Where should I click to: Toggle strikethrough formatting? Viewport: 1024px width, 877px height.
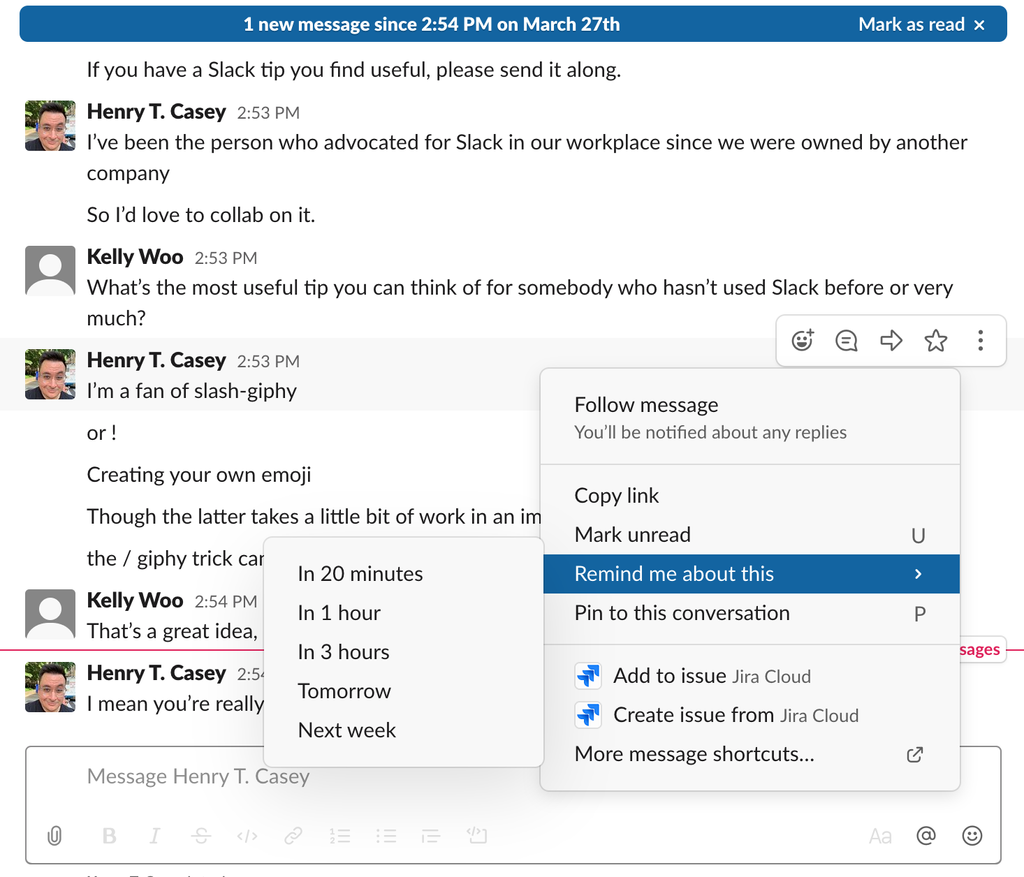coord(200,836)
